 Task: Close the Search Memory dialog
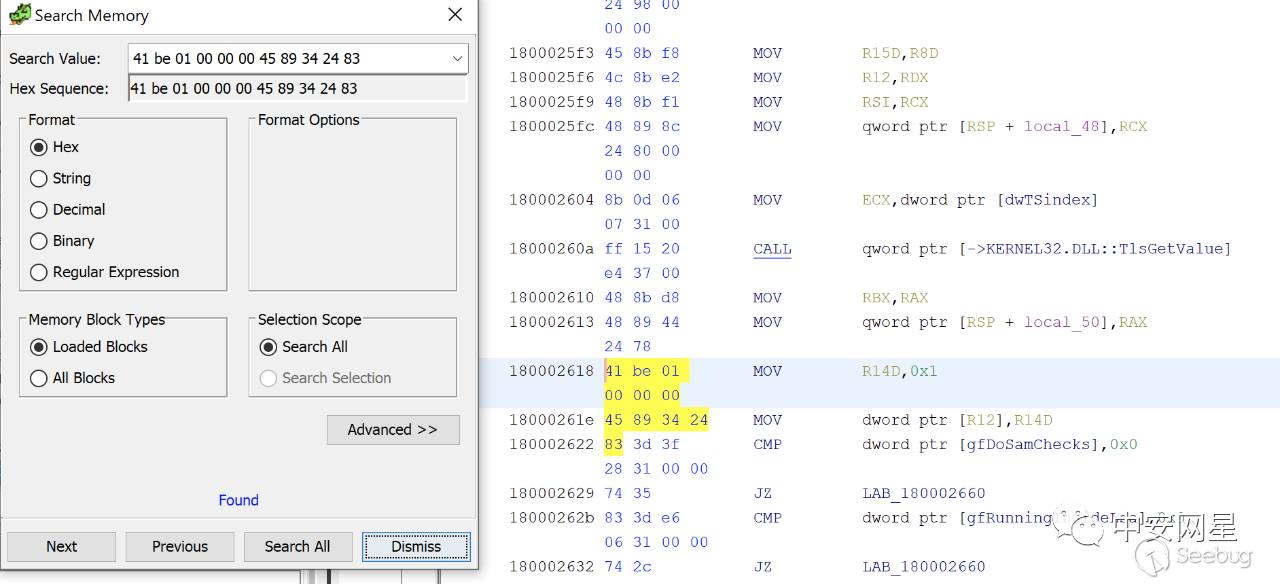455,15
